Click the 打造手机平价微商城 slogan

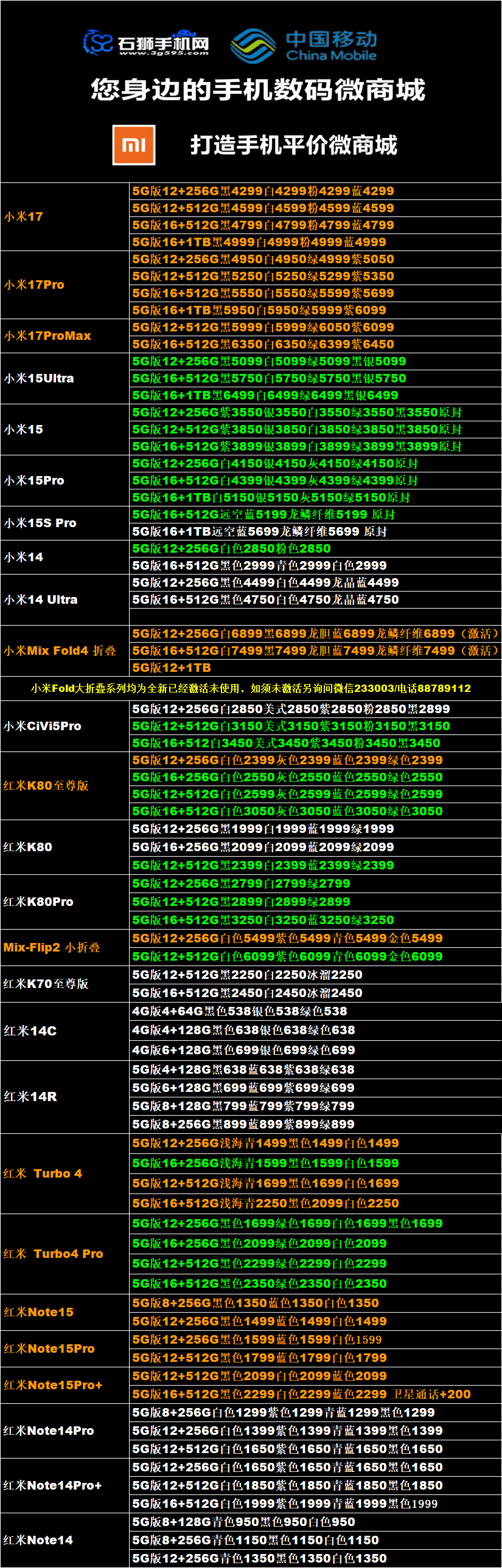(294, 145)
